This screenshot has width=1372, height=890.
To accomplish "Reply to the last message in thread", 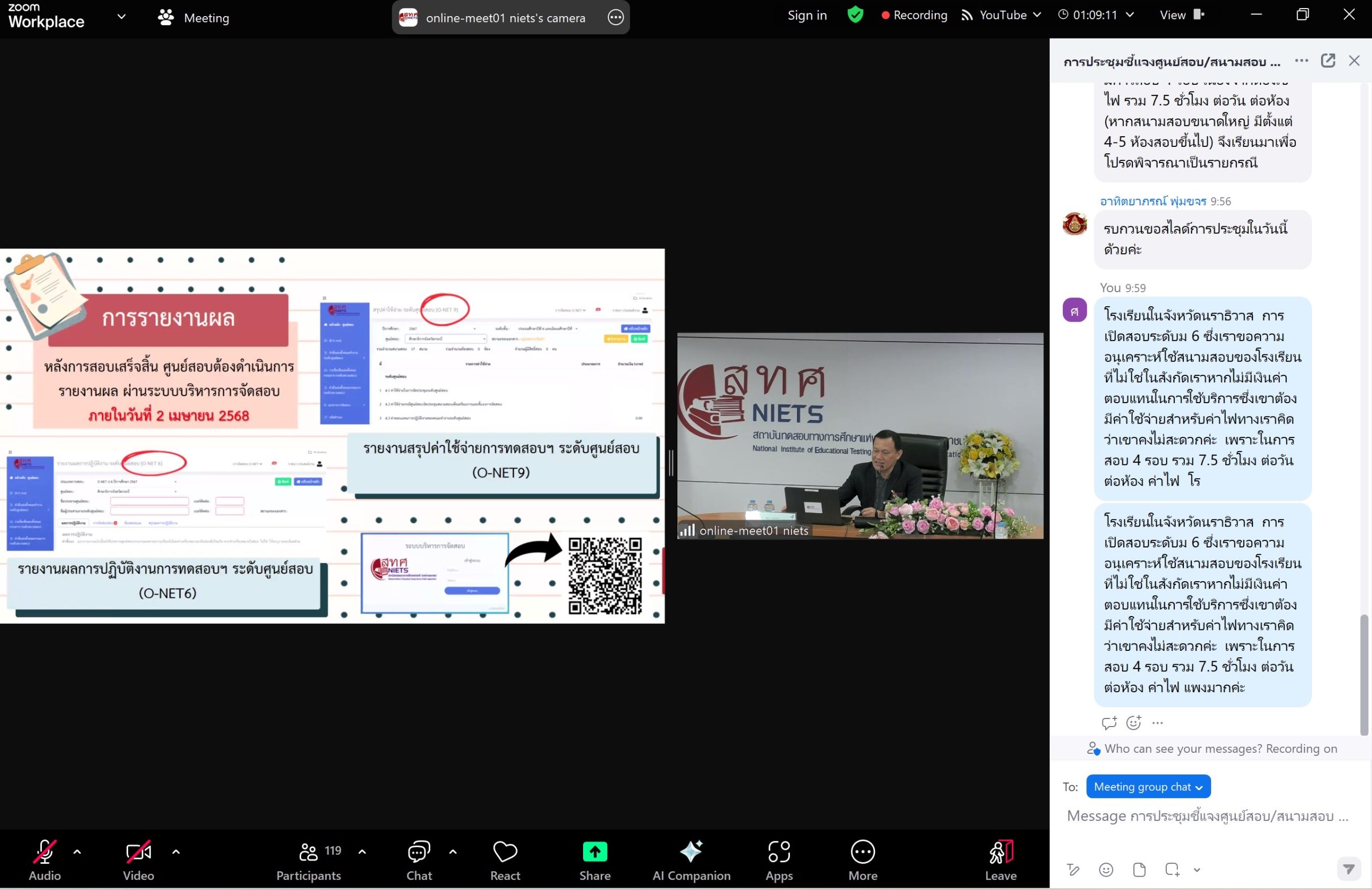I will (1109, 722).
